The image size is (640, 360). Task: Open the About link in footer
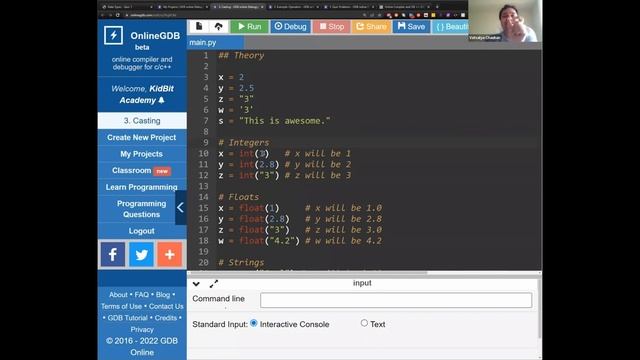click(x=118, y=295)
